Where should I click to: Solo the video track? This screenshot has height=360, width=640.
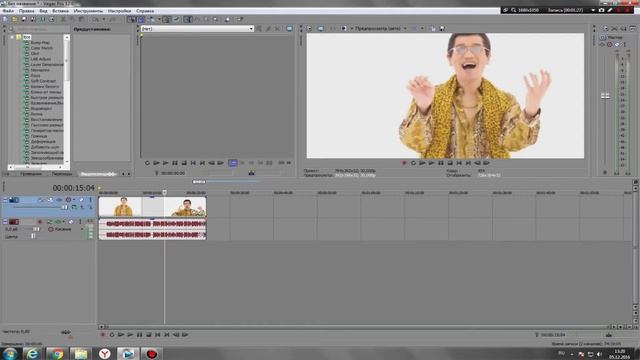click(90, 200)
